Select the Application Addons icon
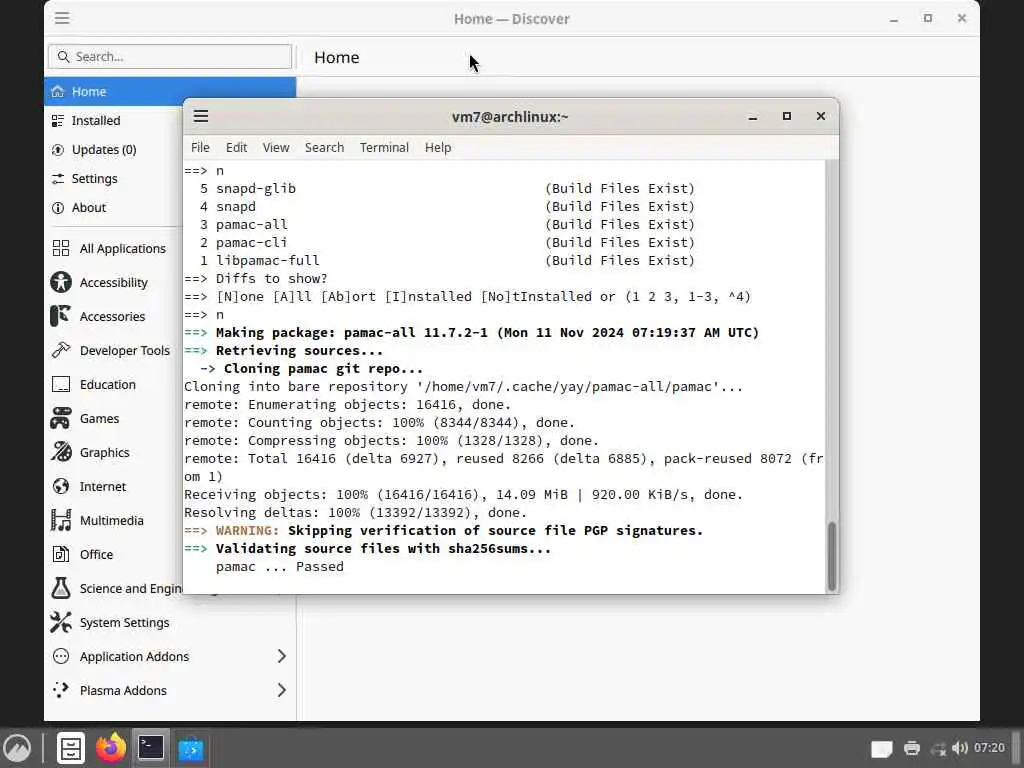Screen dimensions: 1024x768 pyautogui.click(x=61, y=656)
